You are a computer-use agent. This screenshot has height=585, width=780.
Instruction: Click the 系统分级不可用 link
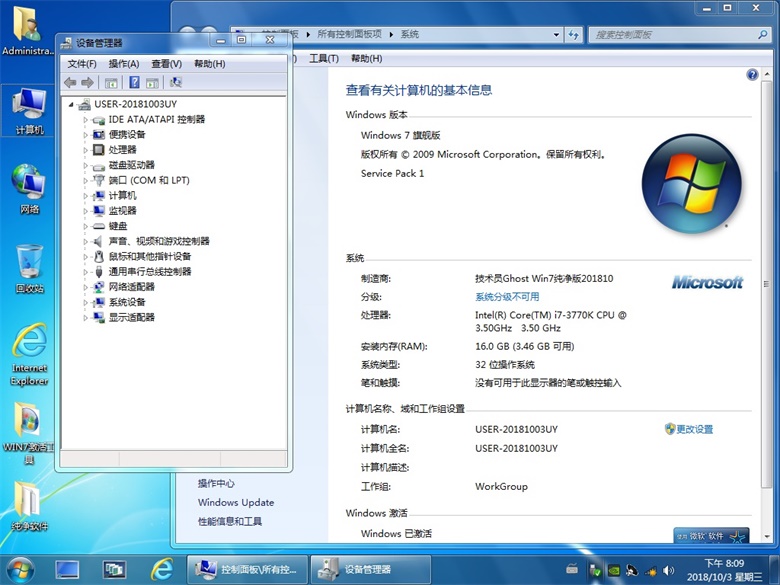click(506, 297)
